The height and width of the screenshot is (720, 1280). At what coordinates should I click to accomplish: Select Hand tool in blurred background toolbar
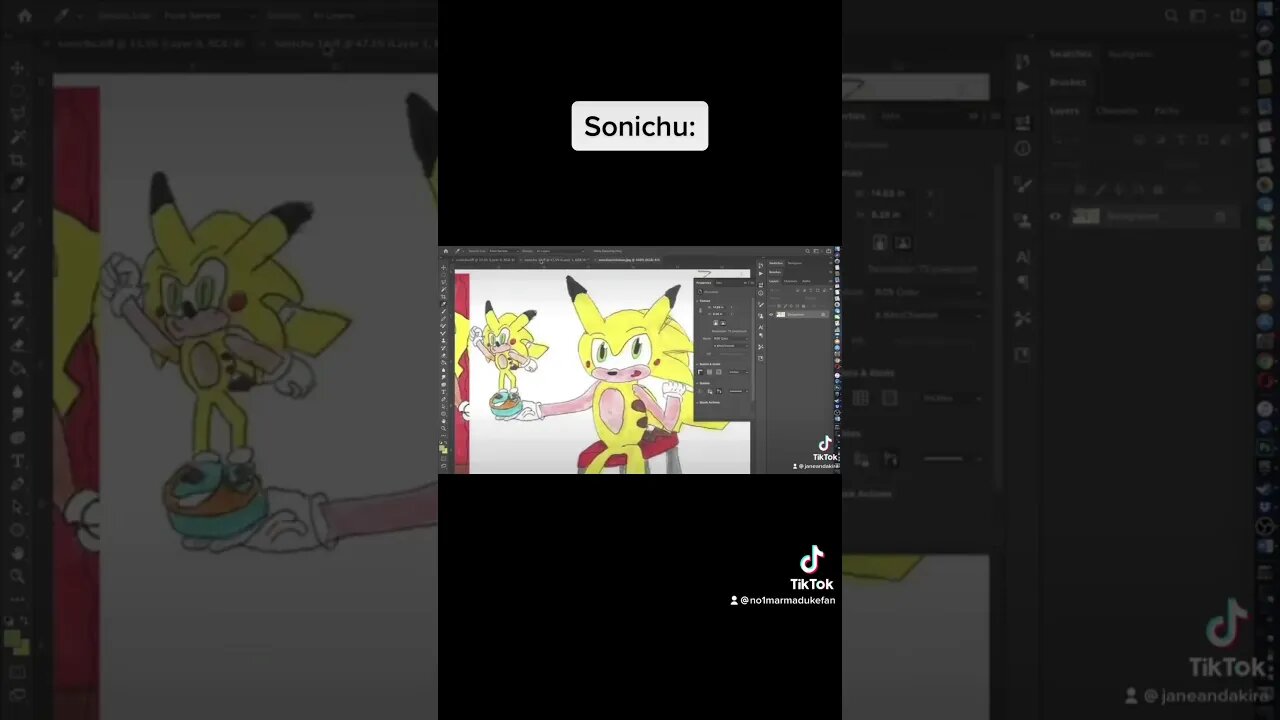click(x=17, y=553)
